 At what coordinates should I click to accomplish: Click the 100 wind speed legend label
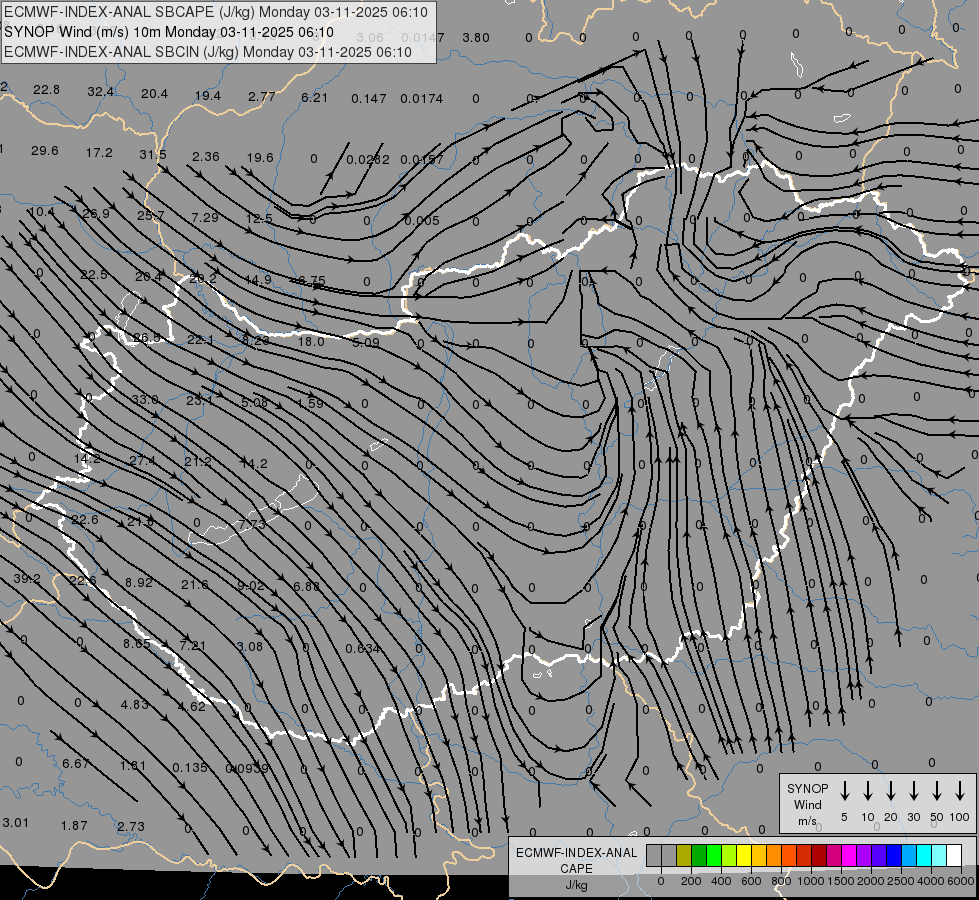pos(960,817)
